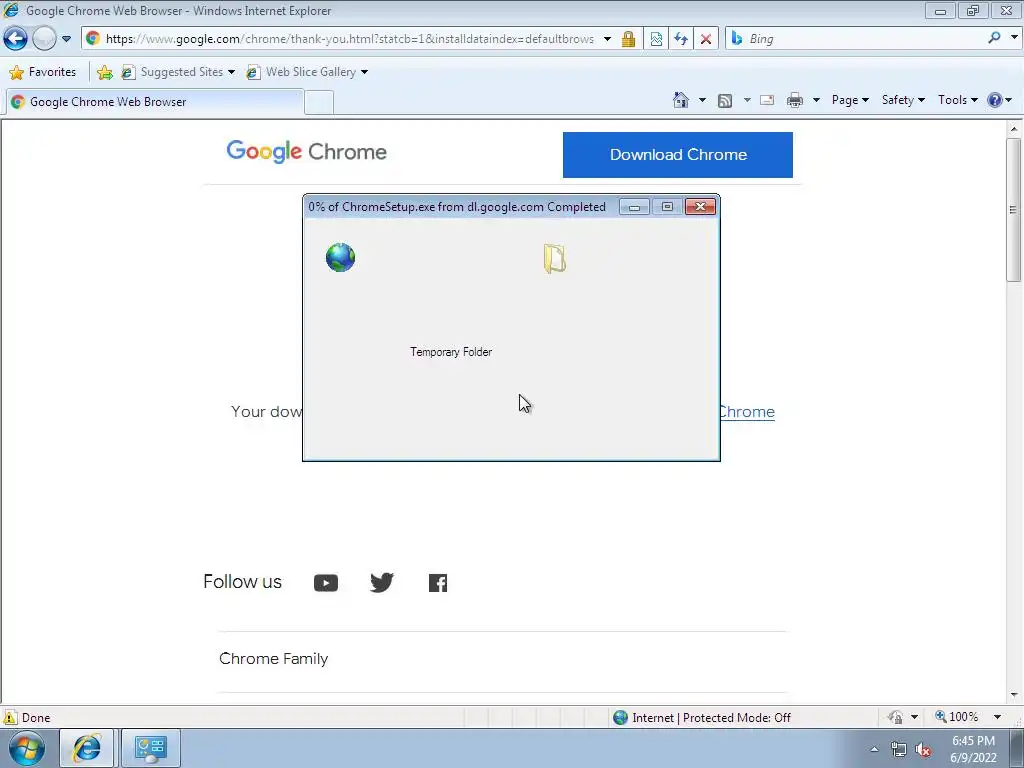
Task: Minimize the ChromeSetup download dialog
Action: 634,207
